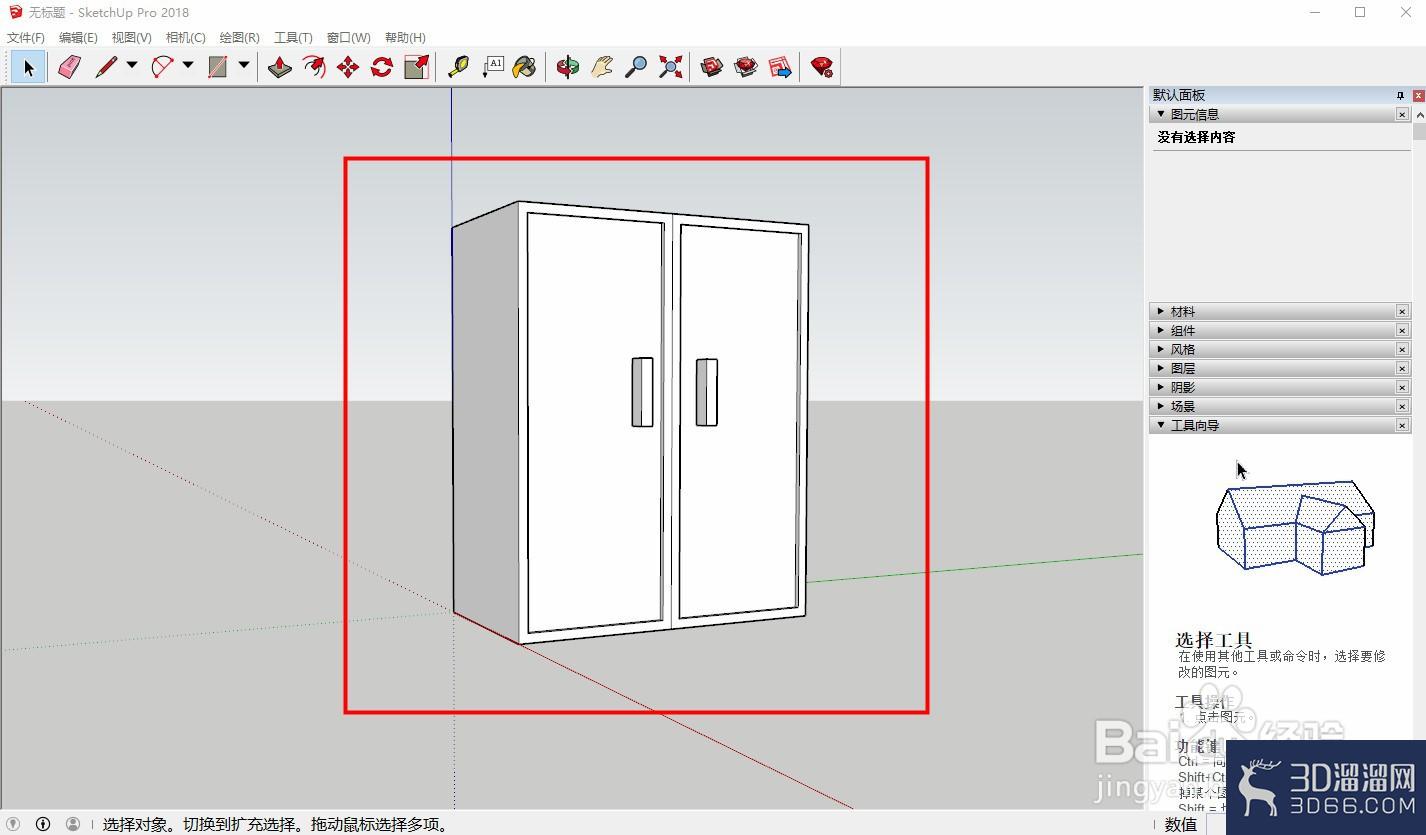The image size is (1426, 835).
Task: Open the 视图(V) menu
Action: coord(131,38)
